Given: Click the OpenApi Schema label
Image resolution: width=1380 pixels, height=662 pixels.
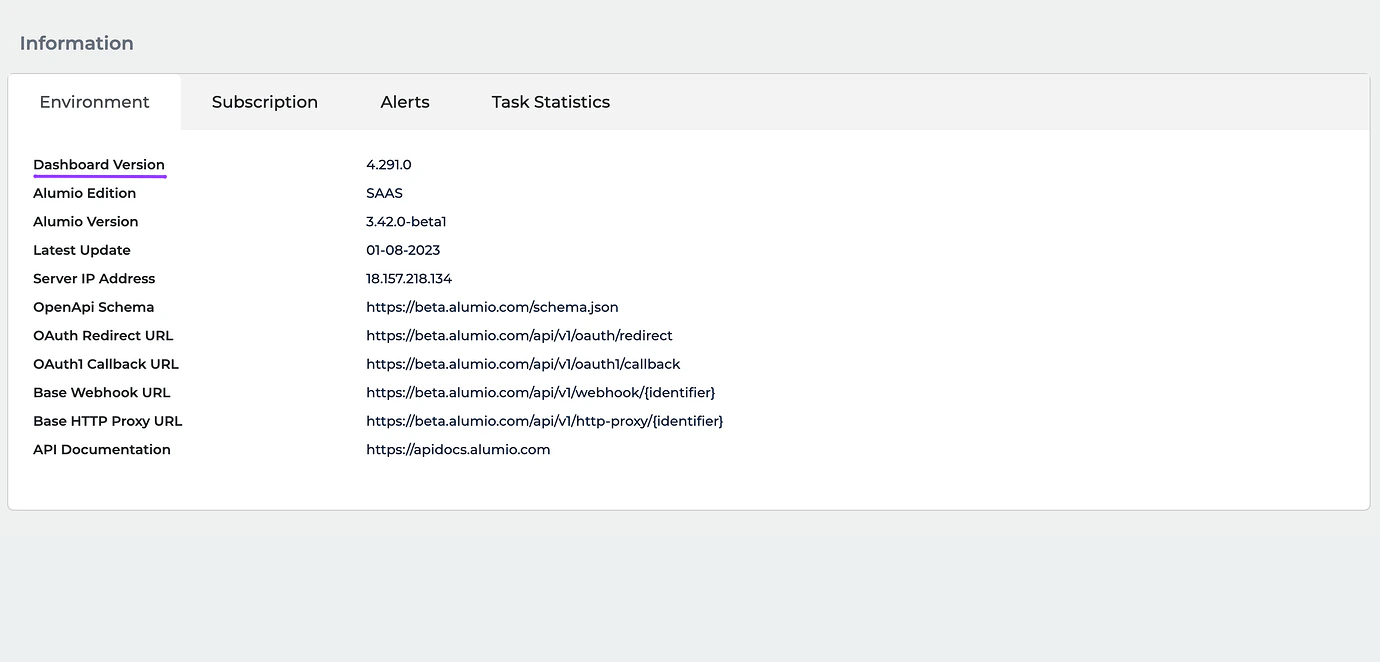Looking at the screenshot, I should tap(94, 307).
